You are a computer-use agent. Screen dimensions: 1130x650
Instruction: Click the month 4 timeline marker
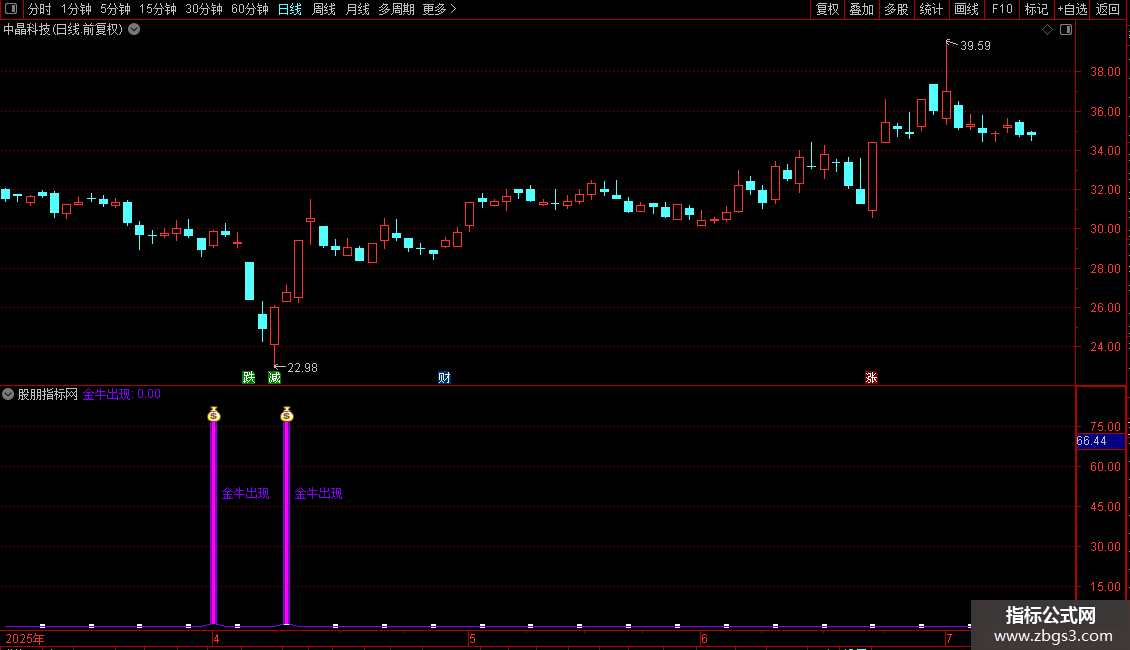click(215, 639)
